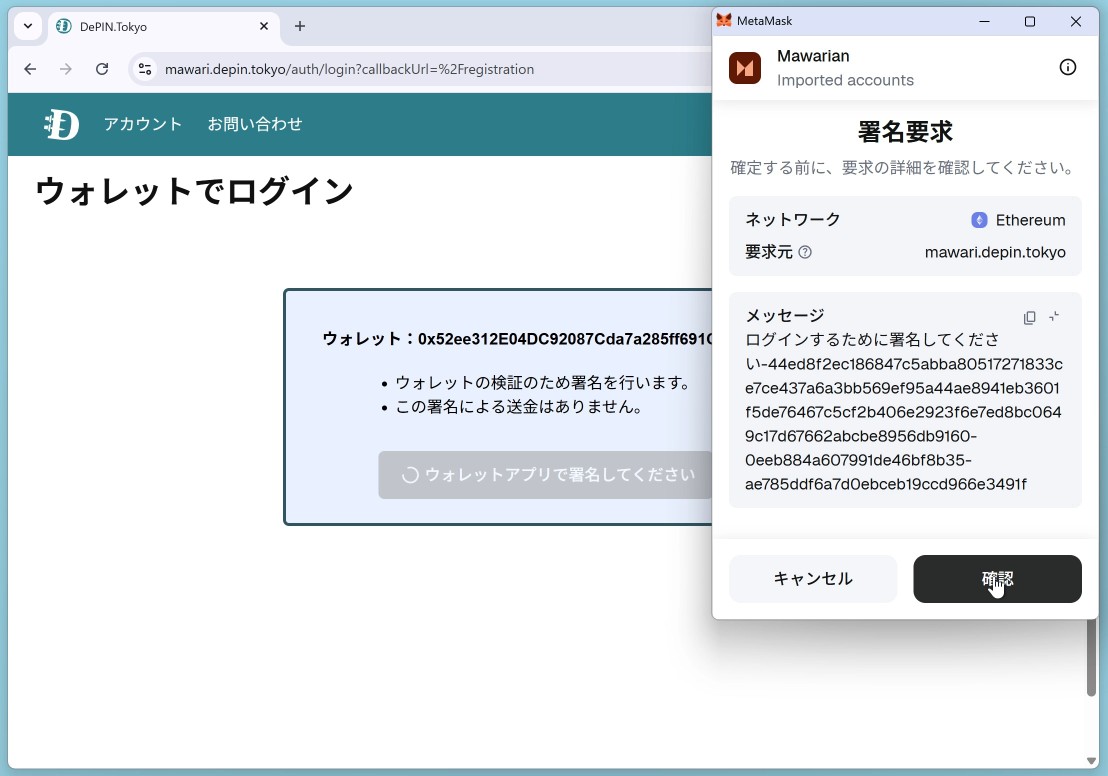Click the DePIN.Tokyo logo

pos(61,124)
